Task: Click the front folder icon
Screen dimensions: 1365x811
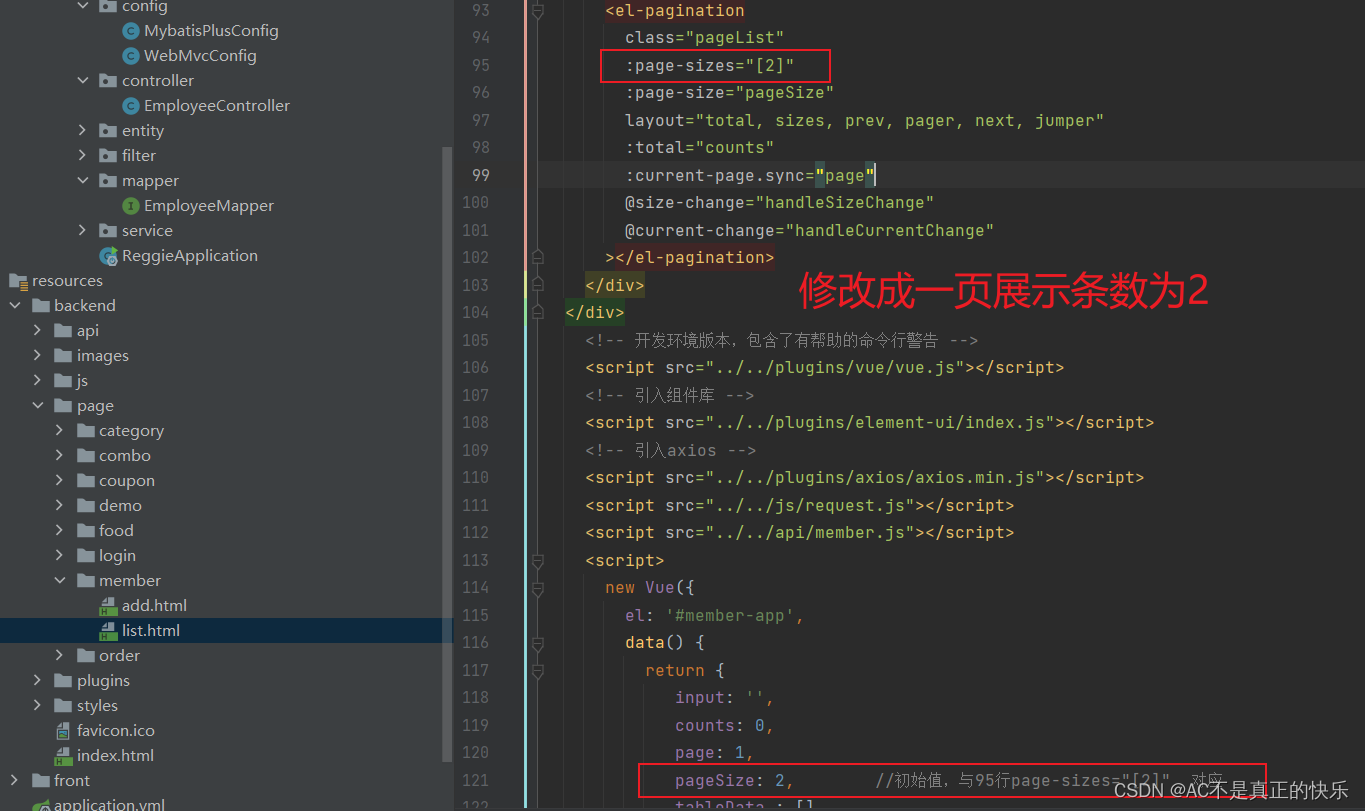Action: [x=41, y=781]
